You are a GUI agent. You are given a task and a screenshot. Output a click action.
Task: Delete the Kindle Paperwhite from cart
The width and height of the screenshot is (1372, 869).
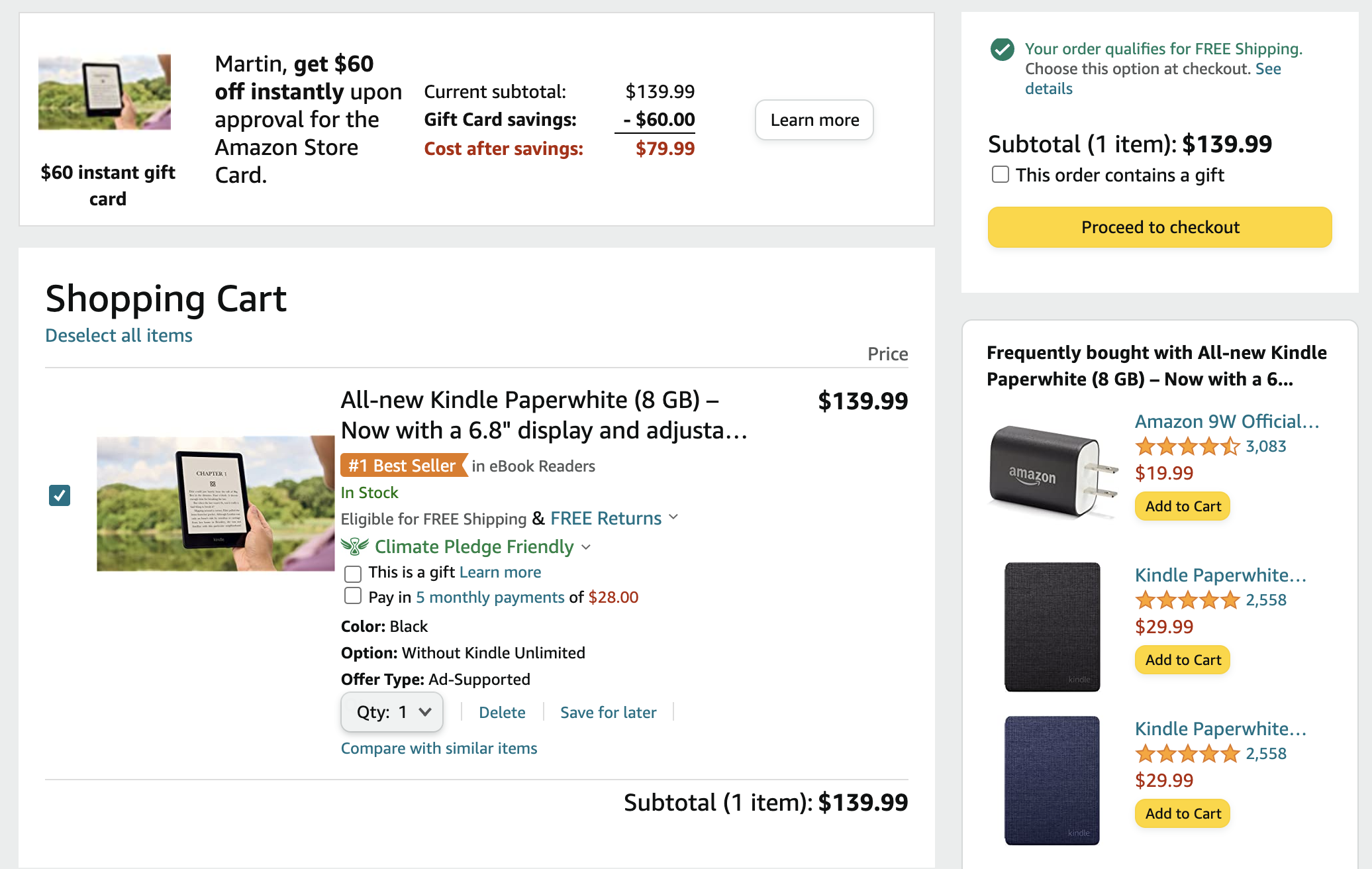[502, 713]
